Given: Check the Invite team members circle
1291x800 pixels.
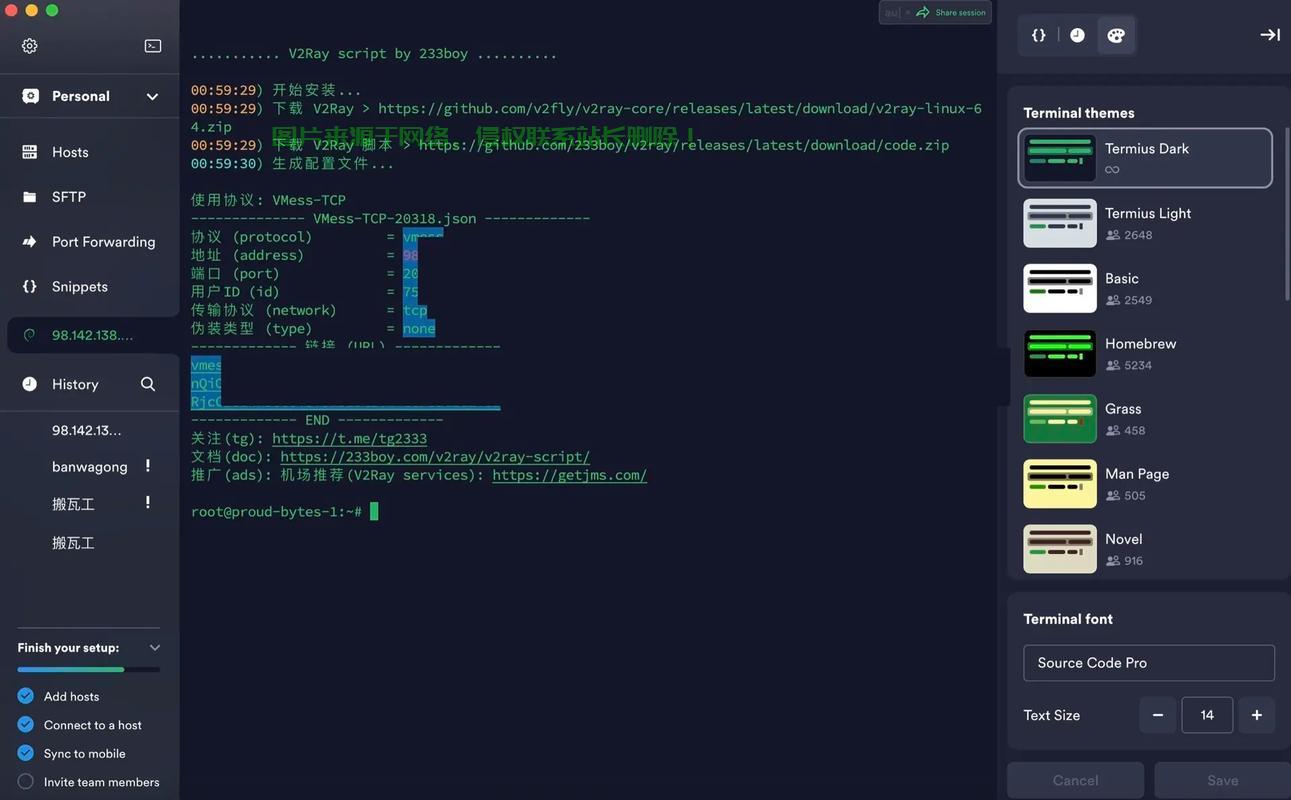Looking at the screenshot, I should pos(26,782).
